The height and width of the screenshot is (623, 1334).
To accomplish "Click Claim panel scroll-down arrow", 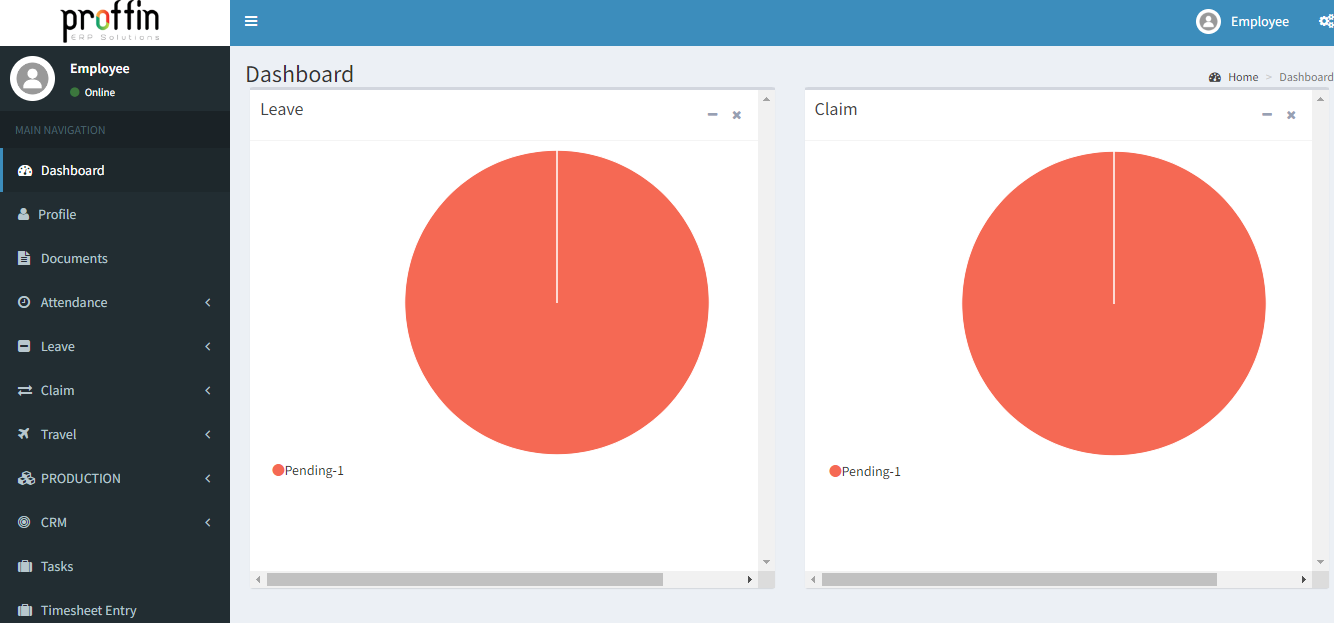I will 1320,562.
